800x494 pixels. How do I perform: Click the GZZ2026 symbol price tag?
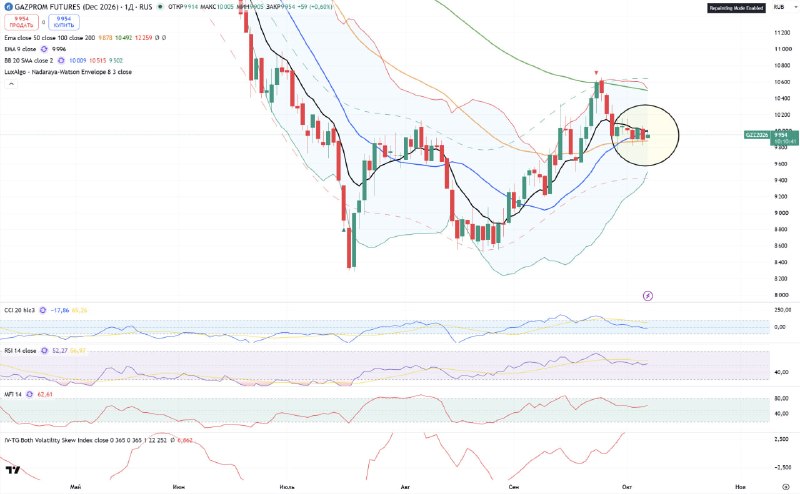click(757, 135)
